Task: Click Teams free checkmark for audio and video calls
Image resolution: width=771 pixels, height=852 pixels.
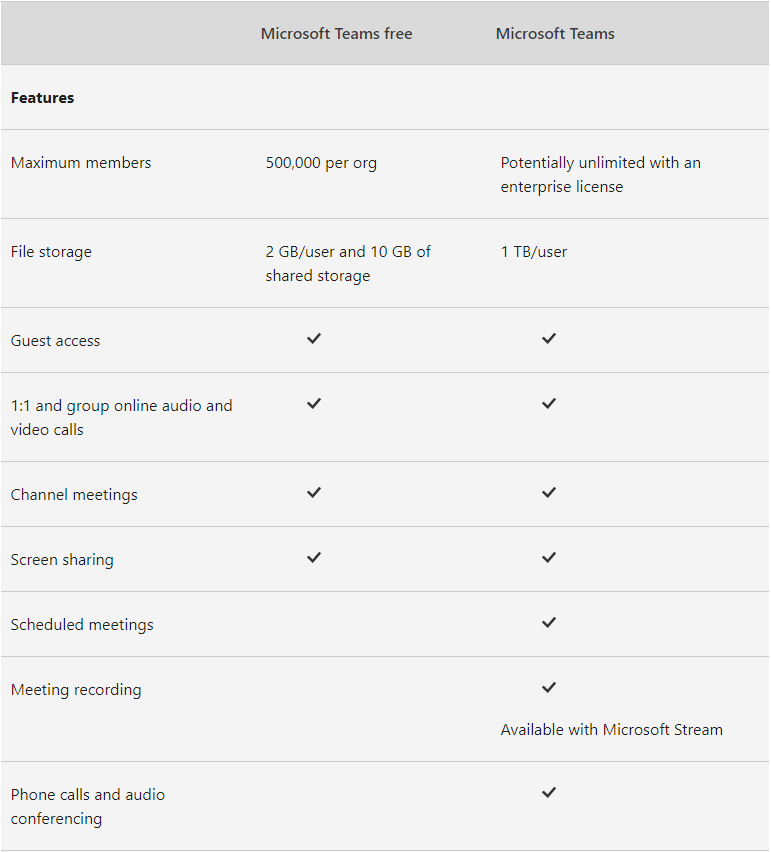Action: [x=314, y=404]
